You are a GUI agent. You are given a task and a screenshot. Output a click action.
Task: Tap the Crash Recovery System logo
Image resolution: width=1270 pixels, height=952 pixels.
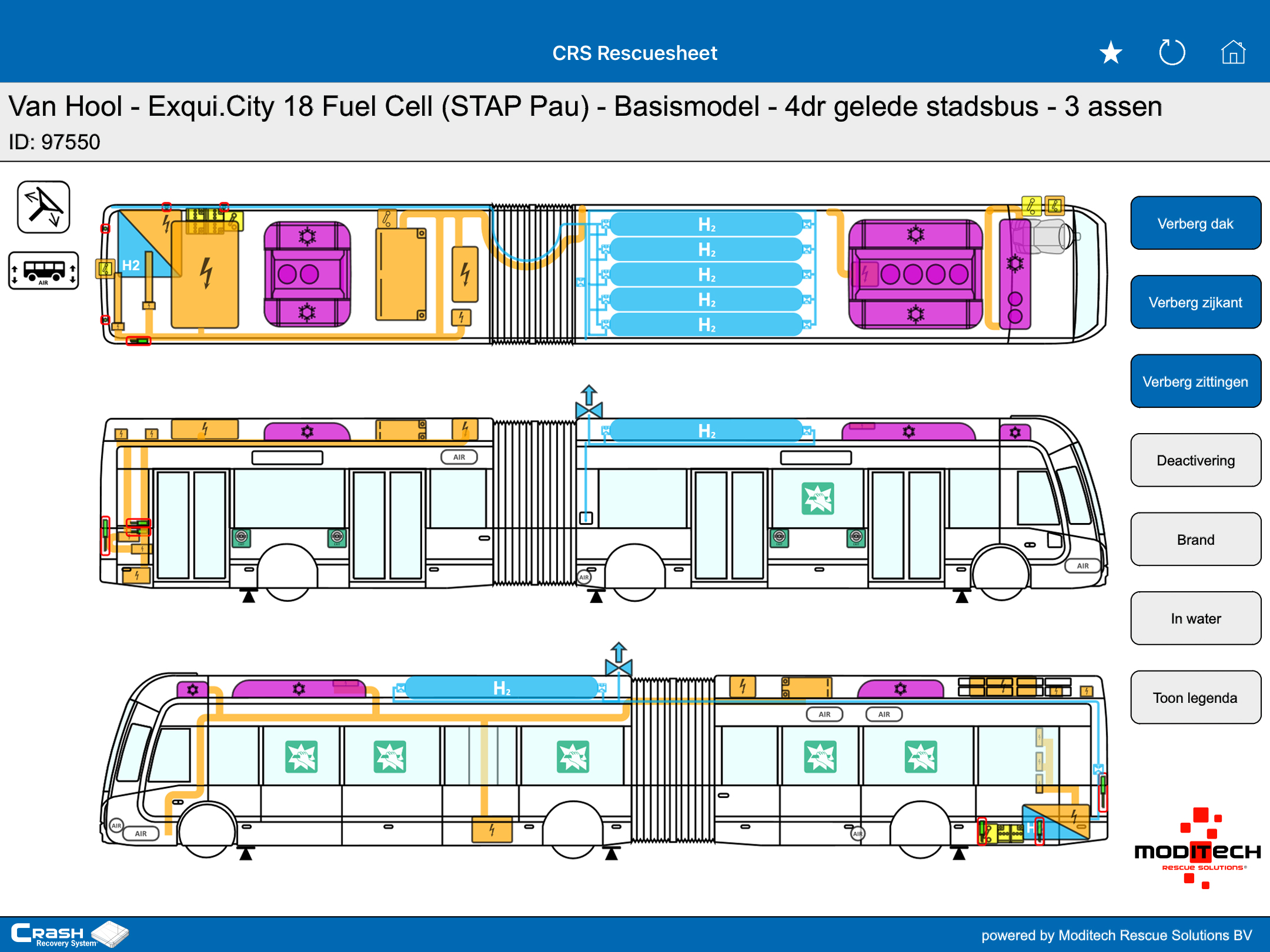(69, 934)
